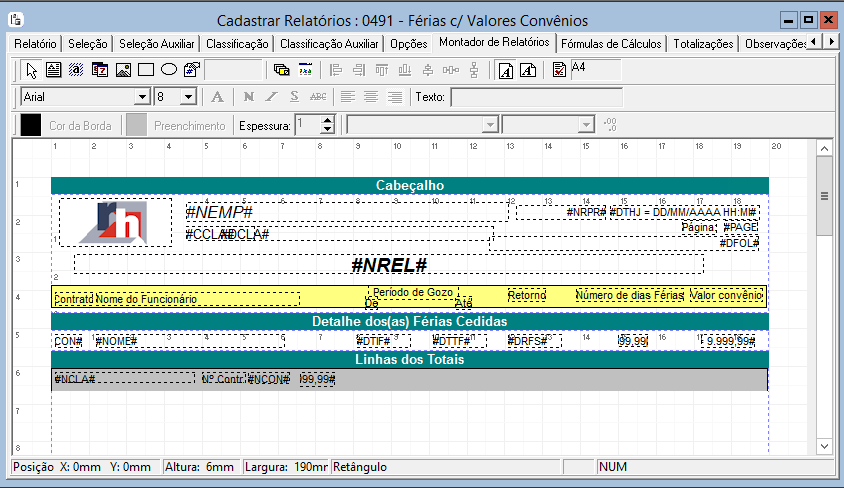Click the black border color swatch
This screenshot has height=488, width=844.
[31, 125]
